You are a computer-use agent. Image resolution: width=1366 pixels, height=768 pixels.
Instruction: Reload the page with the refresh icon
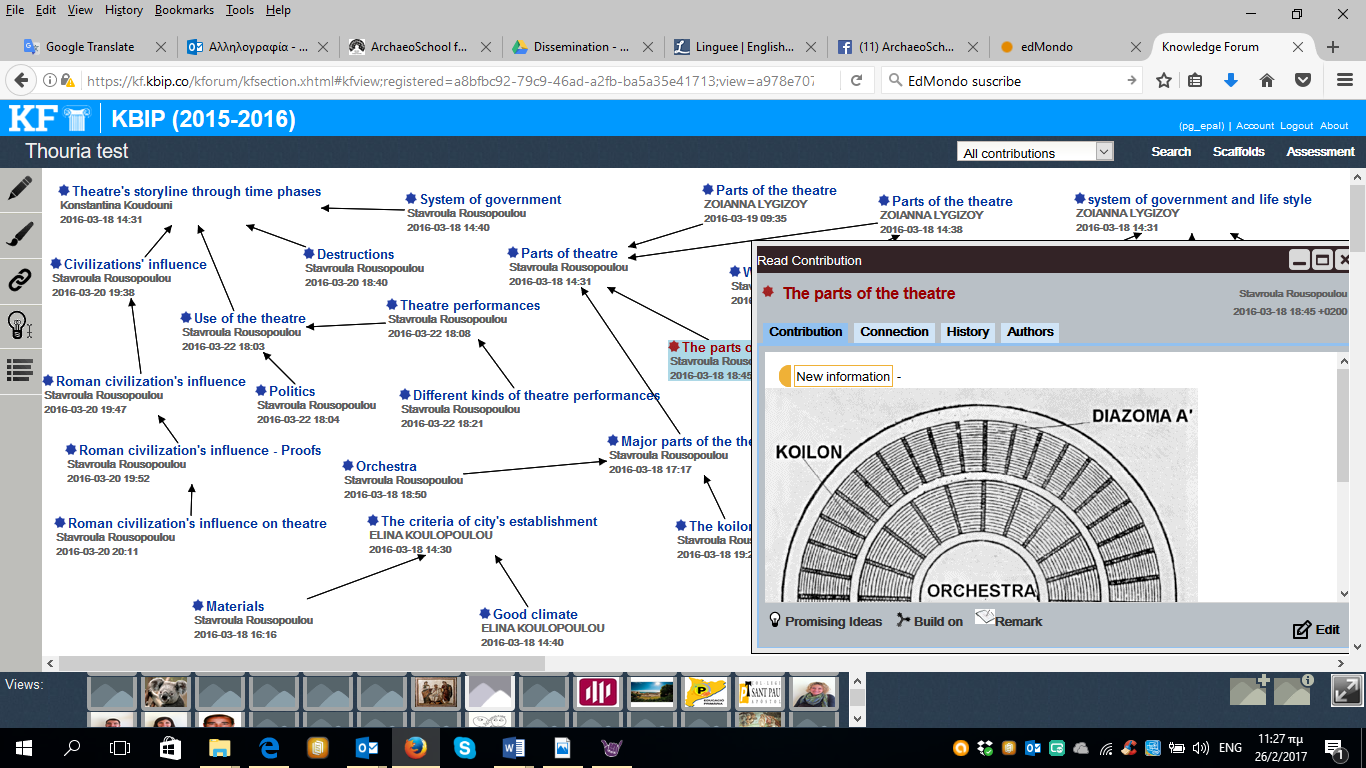click(857, 81)
